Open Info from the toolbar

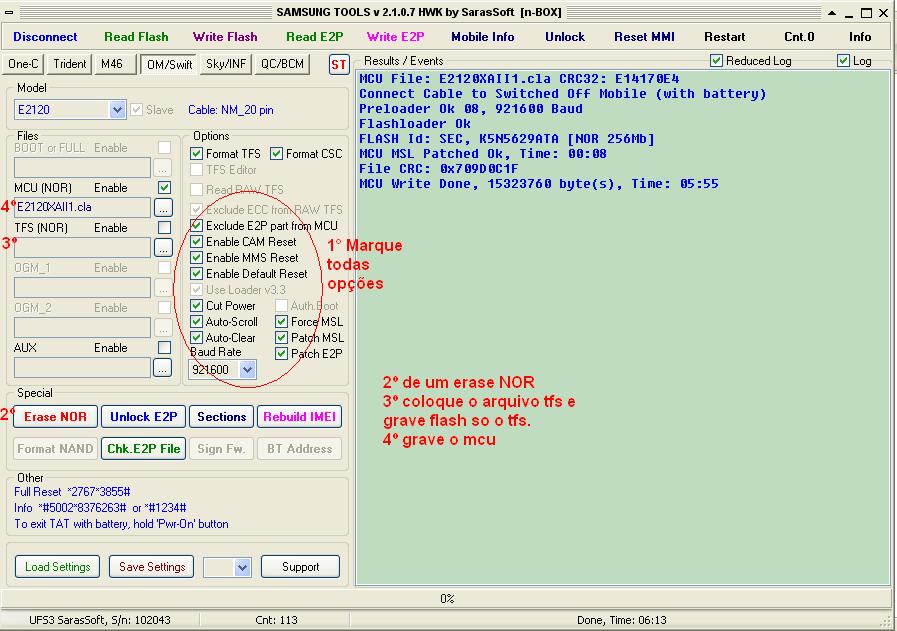(860, 37)
